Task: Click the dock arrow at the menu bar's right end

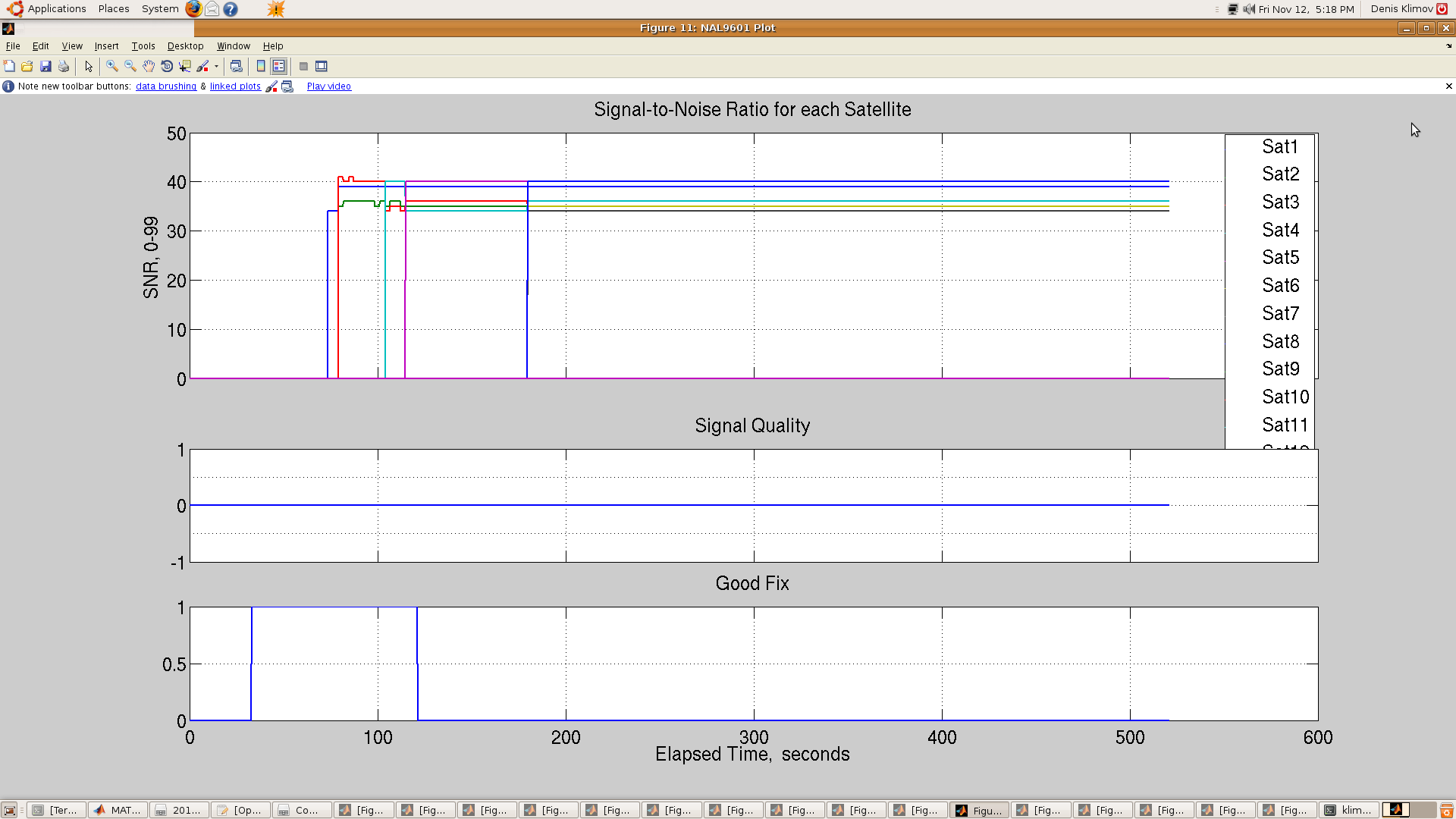Action: (1449, 46)
